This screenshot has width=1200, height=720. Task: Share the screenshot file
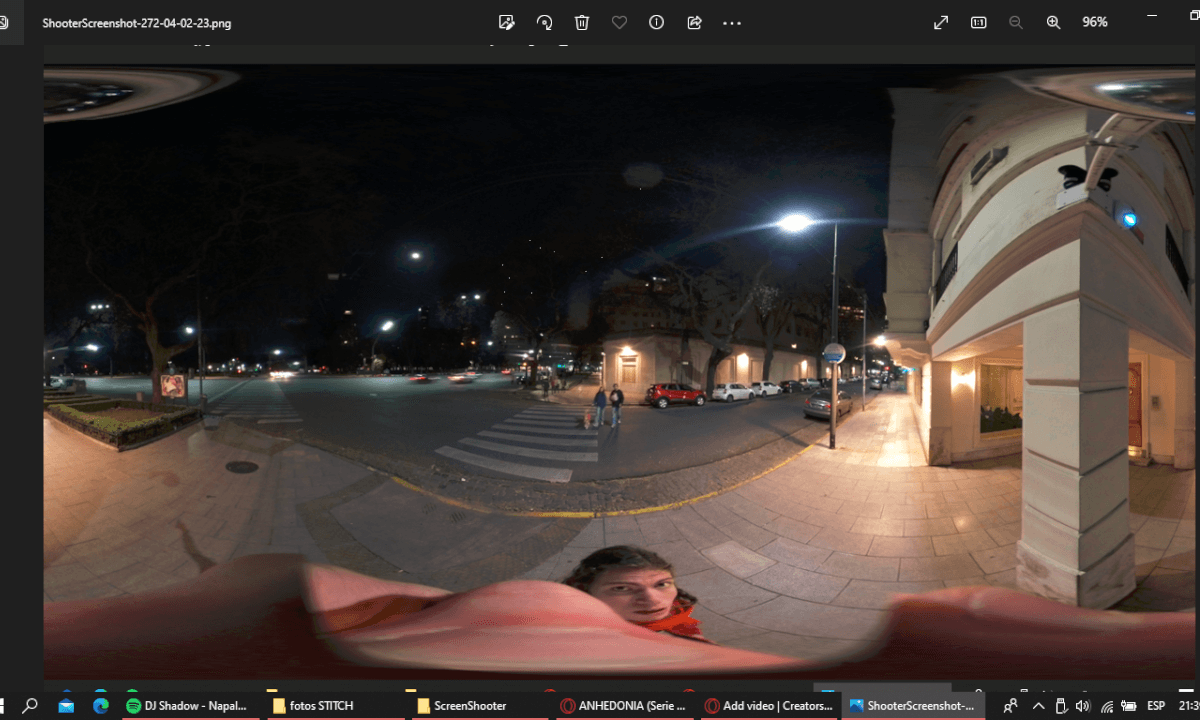[694, 22]
